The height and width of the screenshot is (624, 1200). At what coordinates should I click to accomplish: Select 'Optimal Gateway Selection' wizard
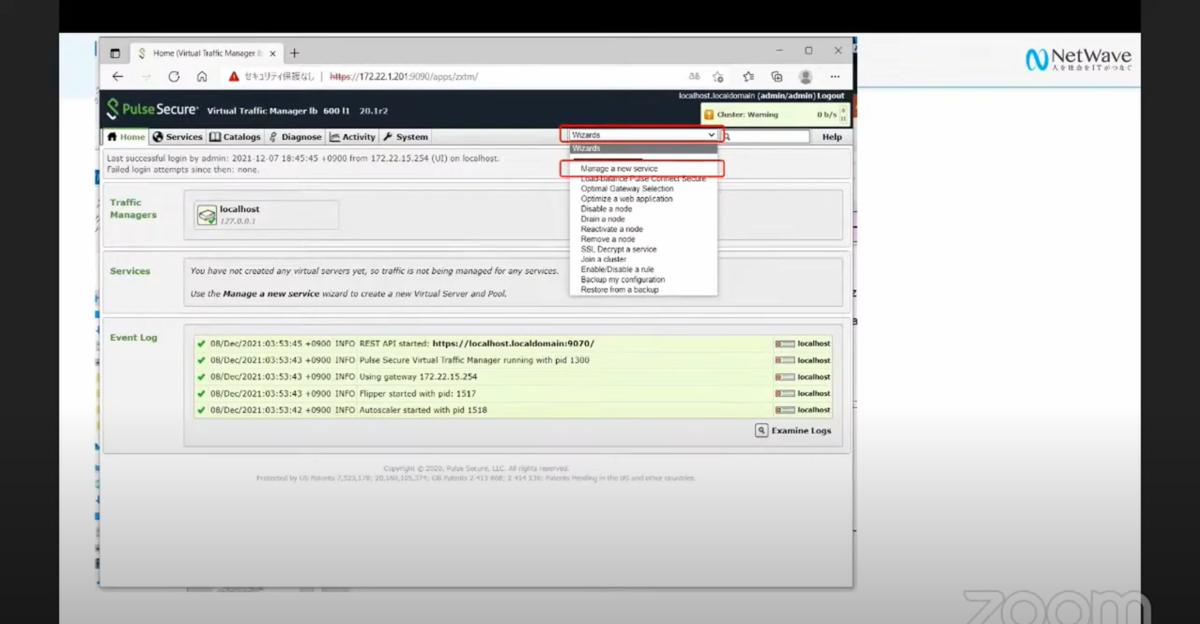click(x=627, y=189)
